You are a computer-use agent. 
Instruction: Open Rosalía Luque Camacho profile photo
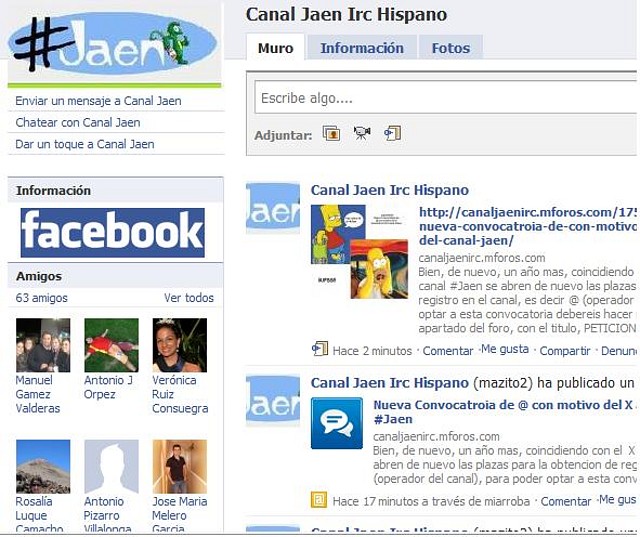[x=43, y=467]
